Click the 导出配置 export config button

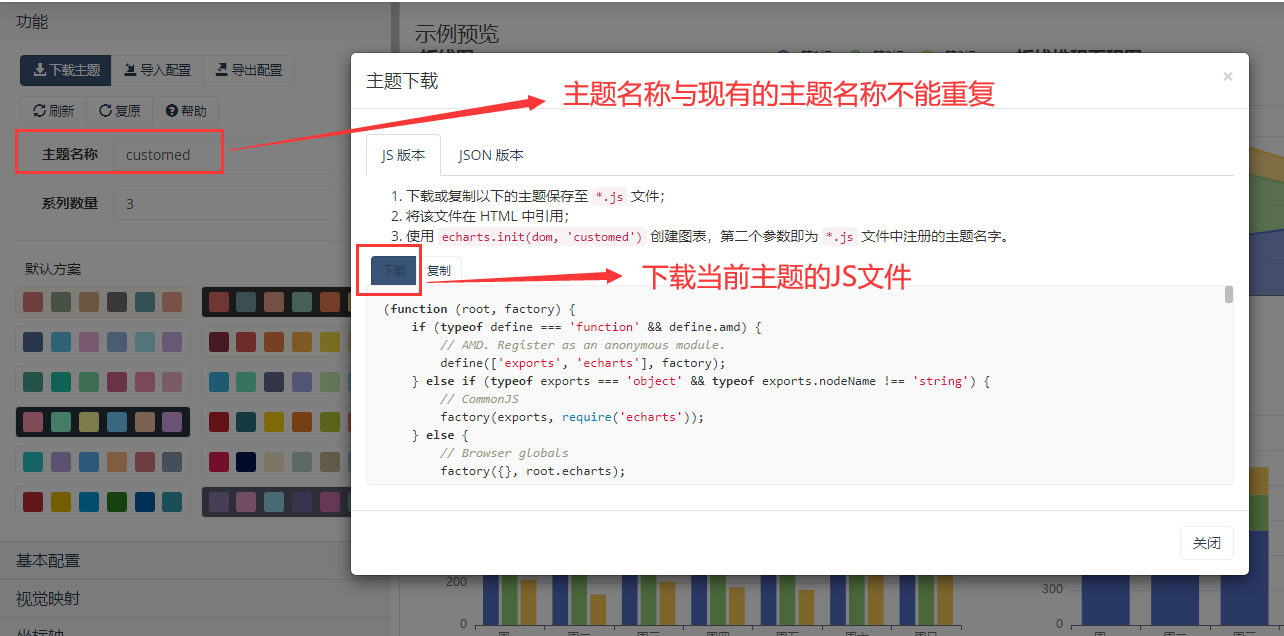tap(248, 70)
